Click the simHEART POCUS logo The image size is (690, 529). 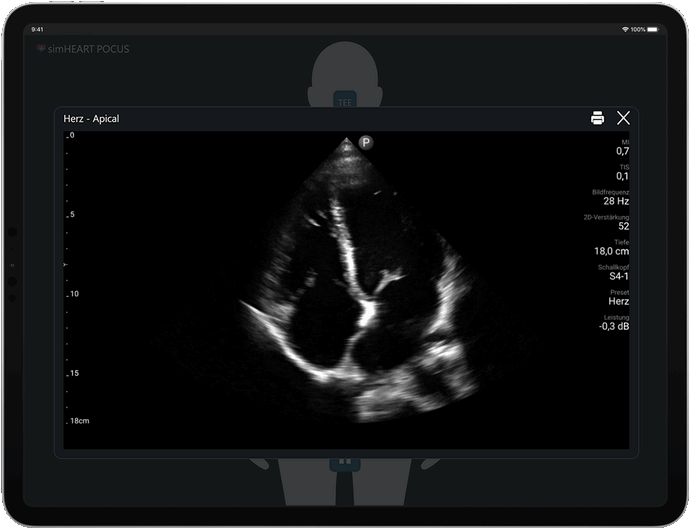[83, 49]
